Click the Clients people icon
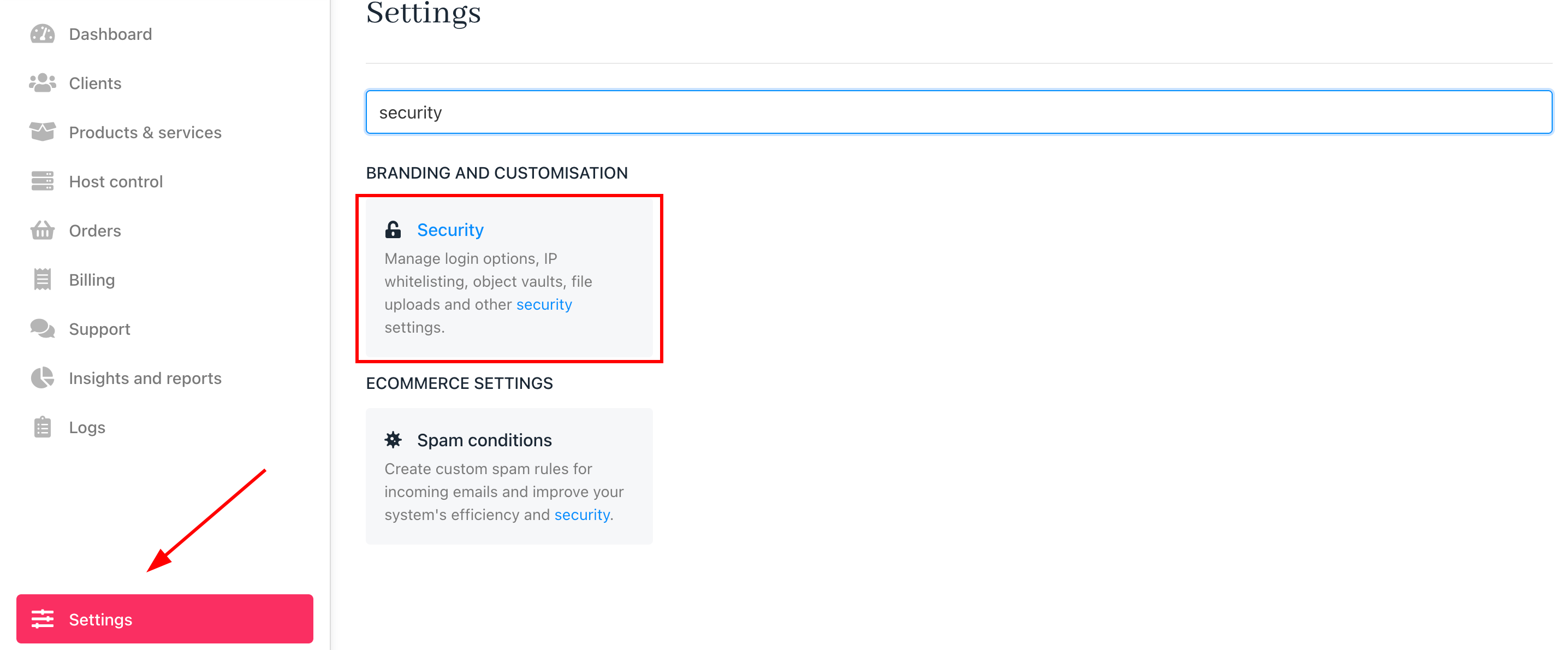Screen dimensions: 1568x650 (43, 83)
